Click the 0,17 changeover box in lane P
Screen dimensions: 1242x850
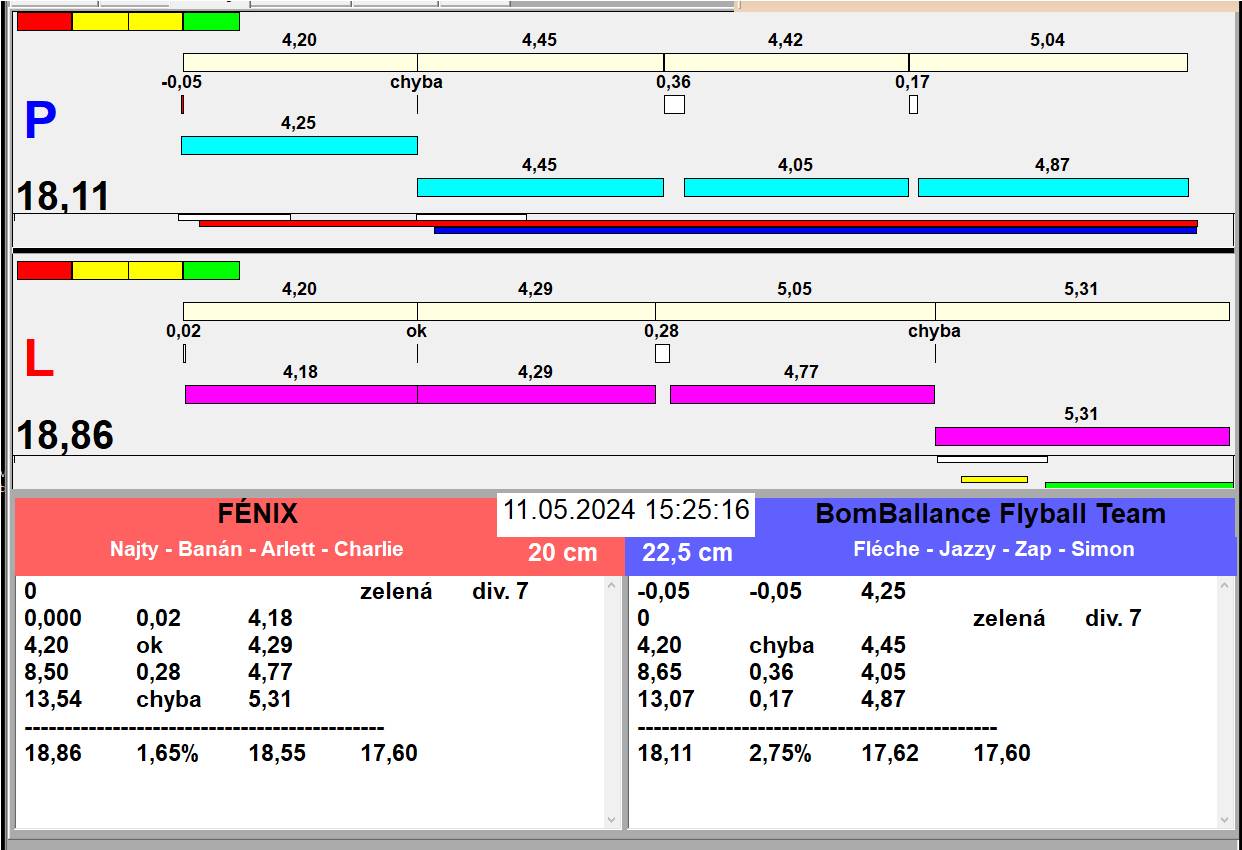(x=913, y=104)
